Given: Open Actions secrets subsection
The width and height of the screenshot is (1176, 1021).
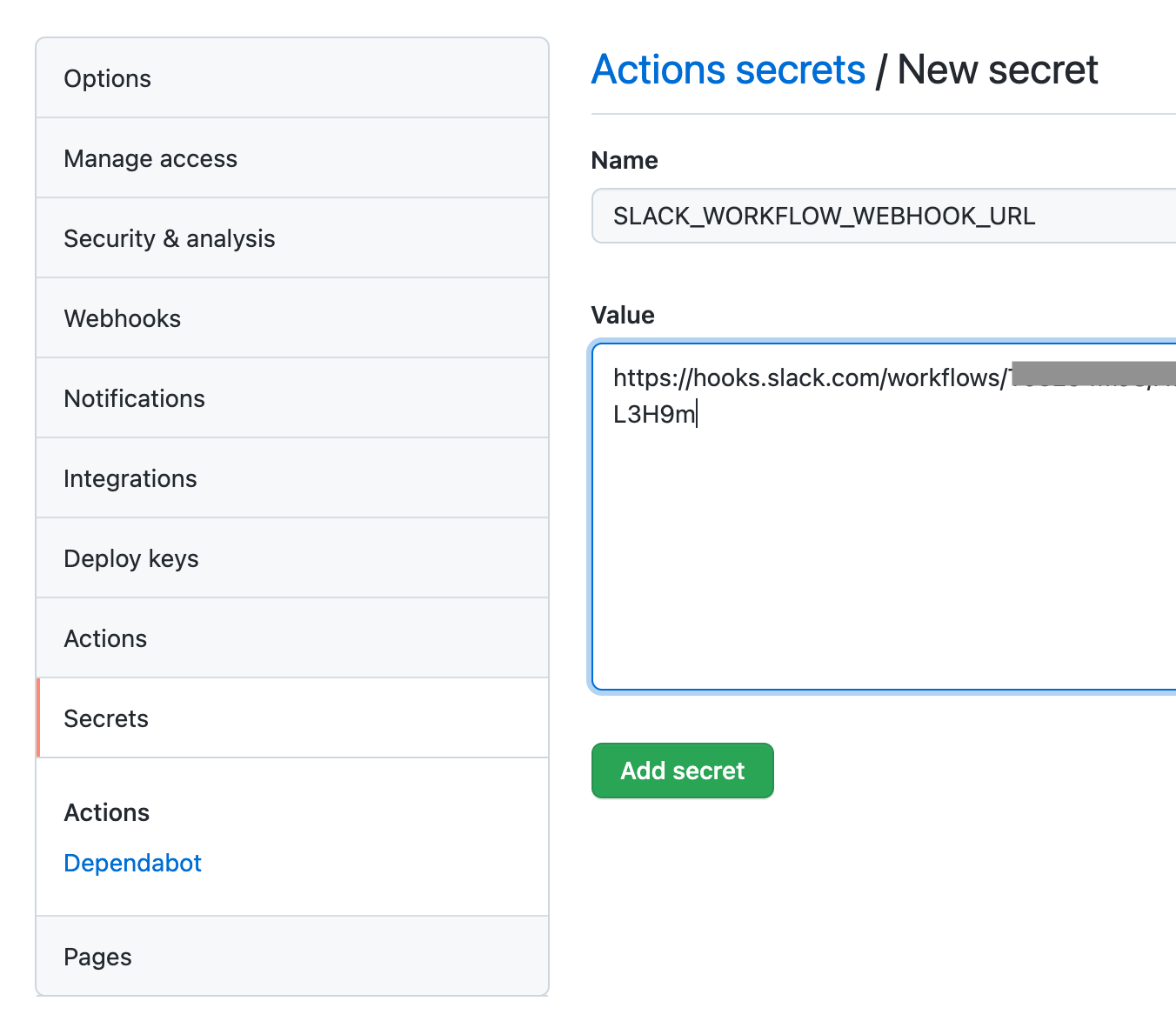Looking at the screenshot, I should point(106,812).
